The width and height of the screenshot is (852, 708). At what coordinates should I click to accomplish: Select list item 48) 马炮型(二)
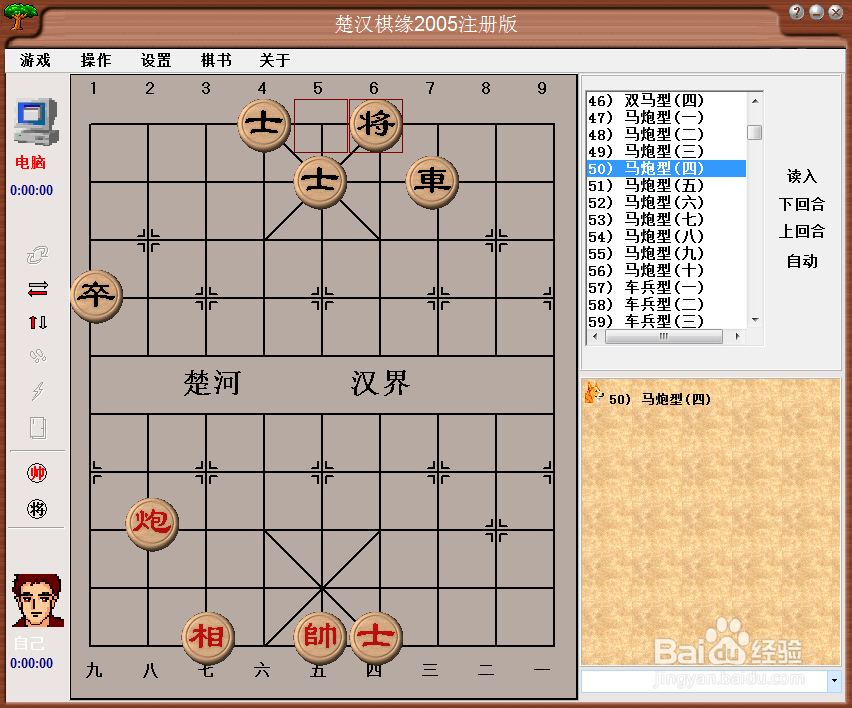[667, 134]
